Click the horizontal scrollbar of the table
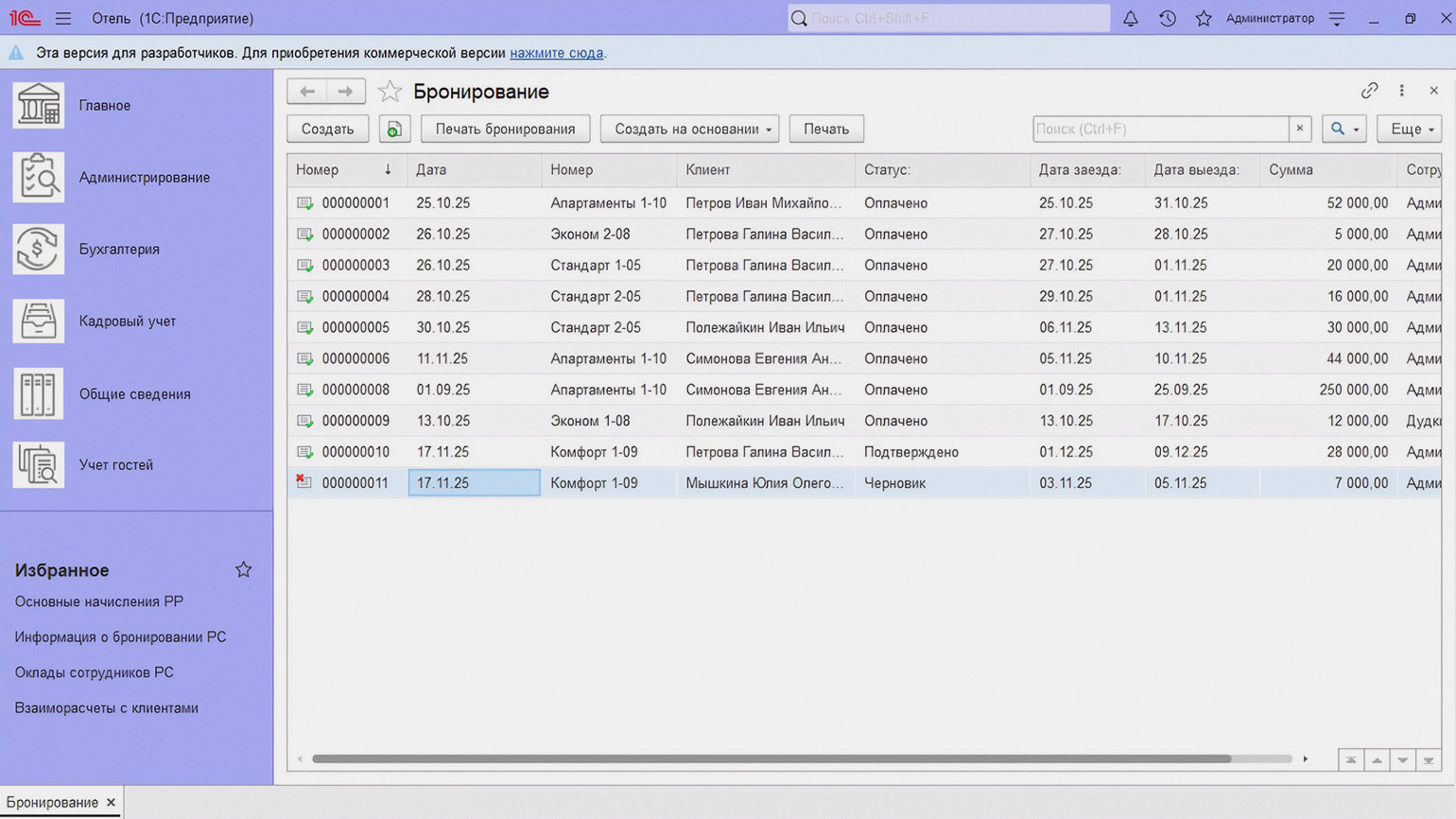This screenshot has width=1456, height=819. [x=771, y=758]
